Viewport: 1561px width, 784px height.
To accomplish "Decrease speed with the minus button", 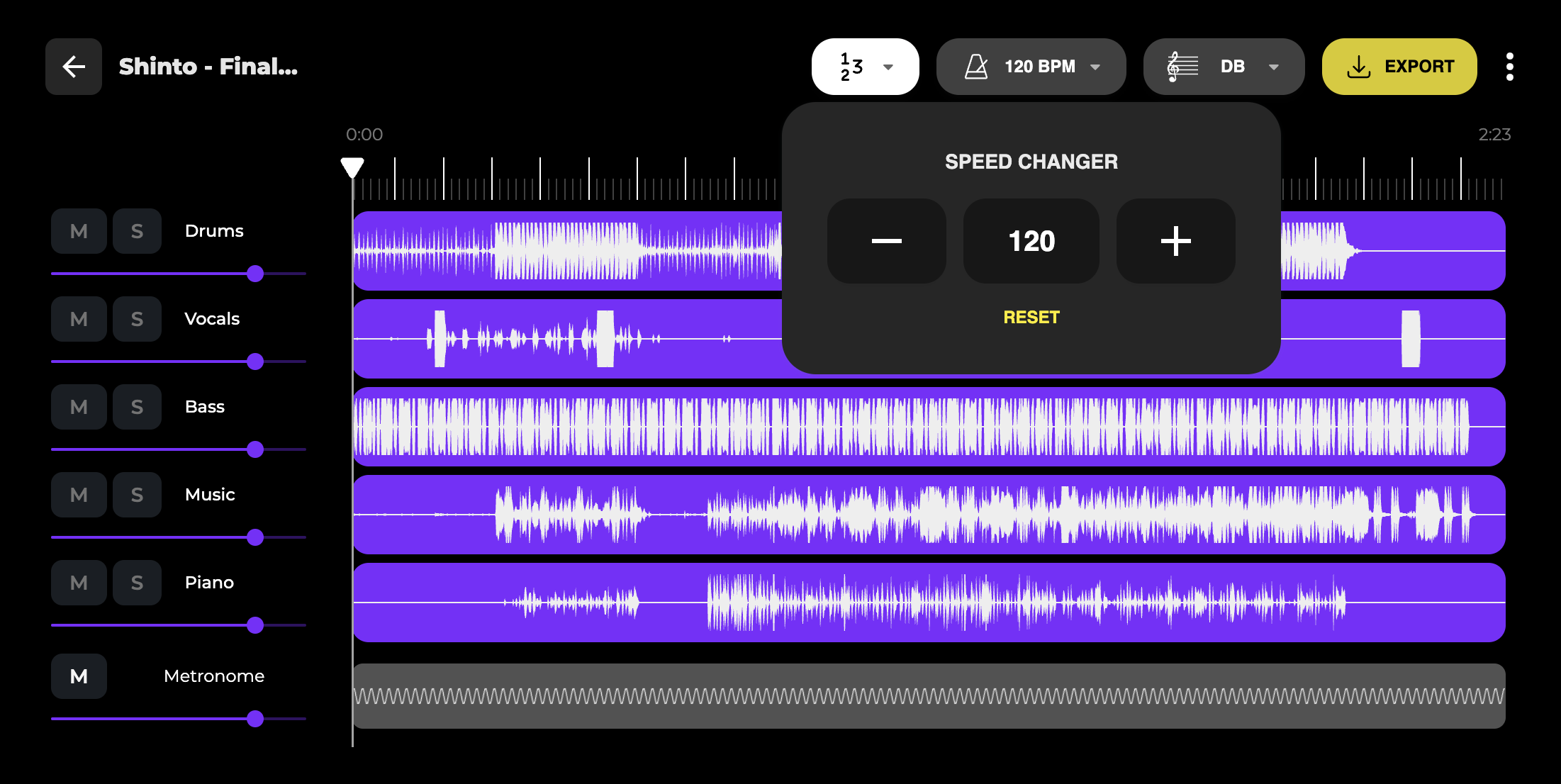I will click(886, 241).
